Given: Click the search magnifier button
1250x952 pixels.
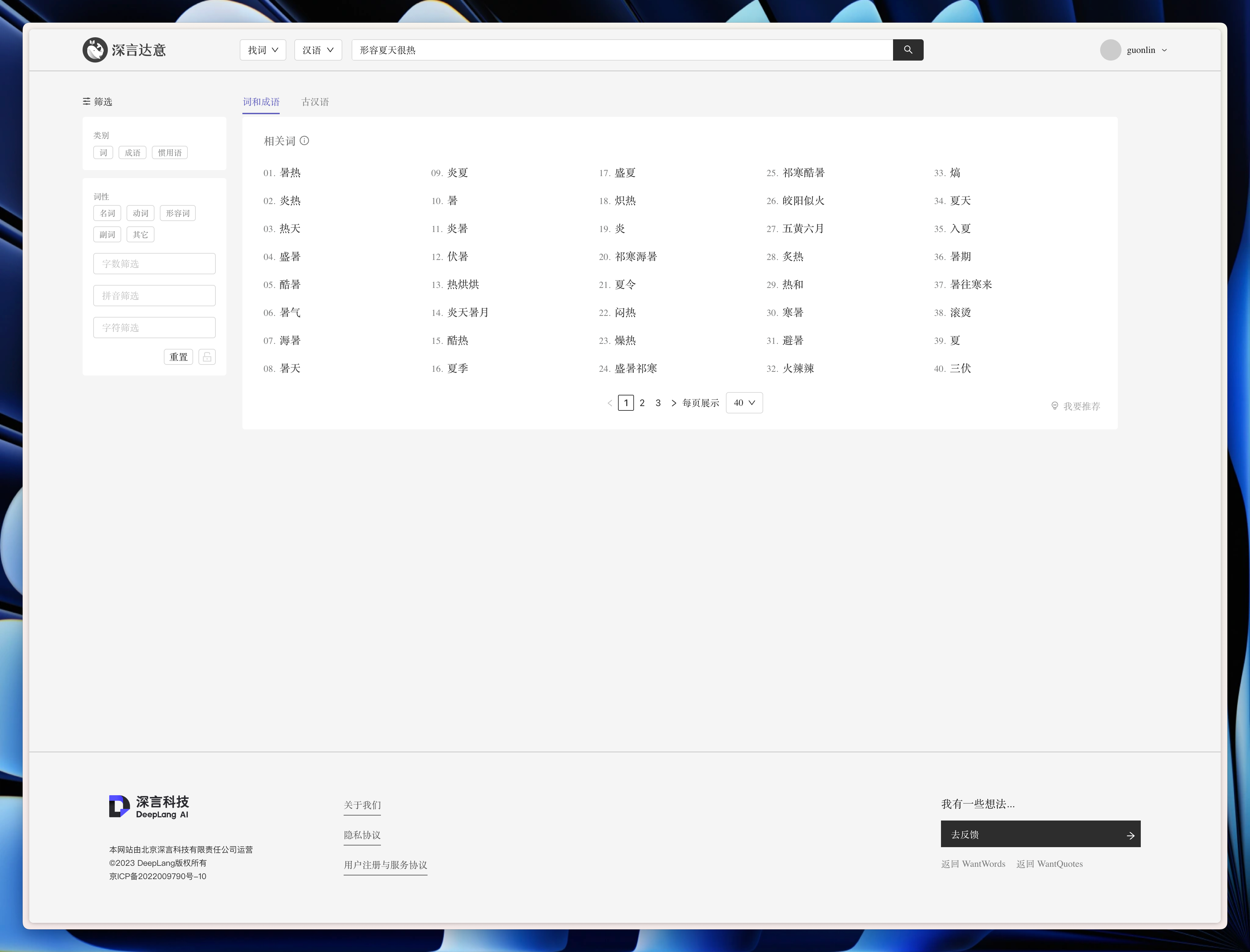Looking at the screenshot, I should point(908,50).
